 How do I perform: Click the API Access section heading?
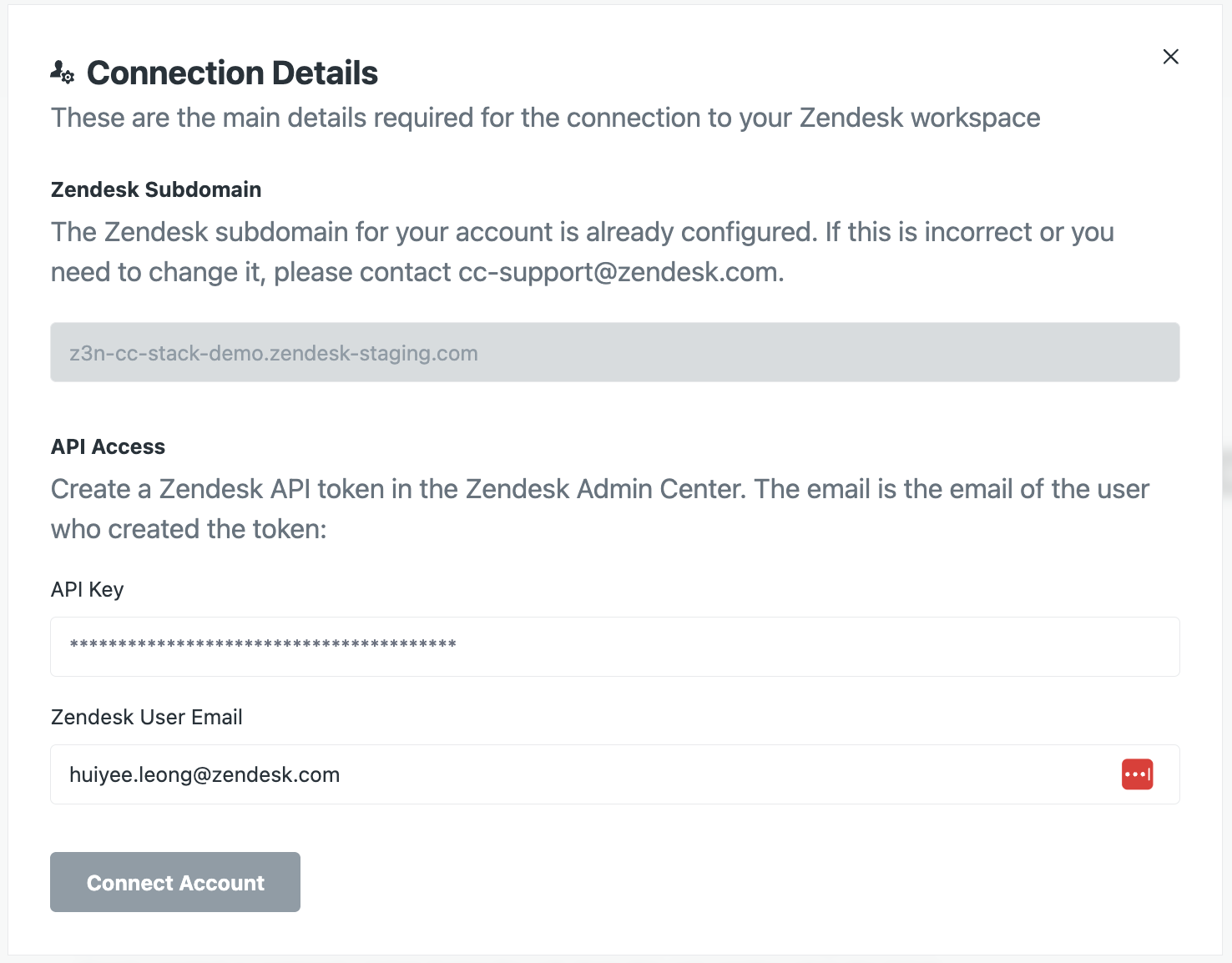[109, 446]
